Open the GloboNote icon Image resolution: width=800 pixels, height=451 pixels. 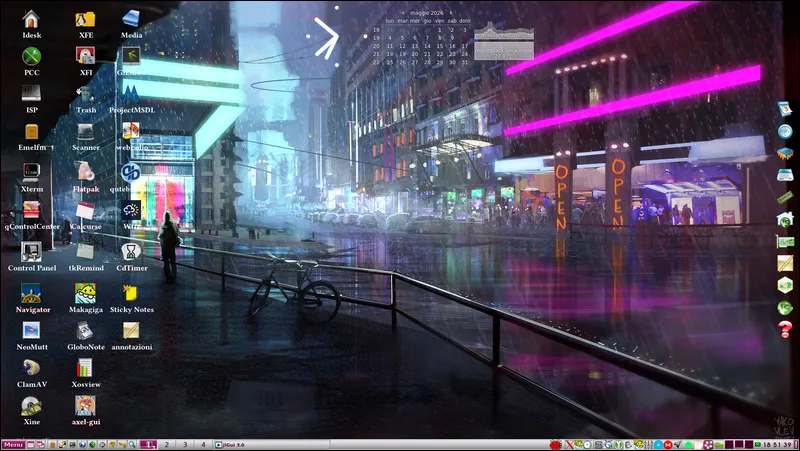coord(85,331)
